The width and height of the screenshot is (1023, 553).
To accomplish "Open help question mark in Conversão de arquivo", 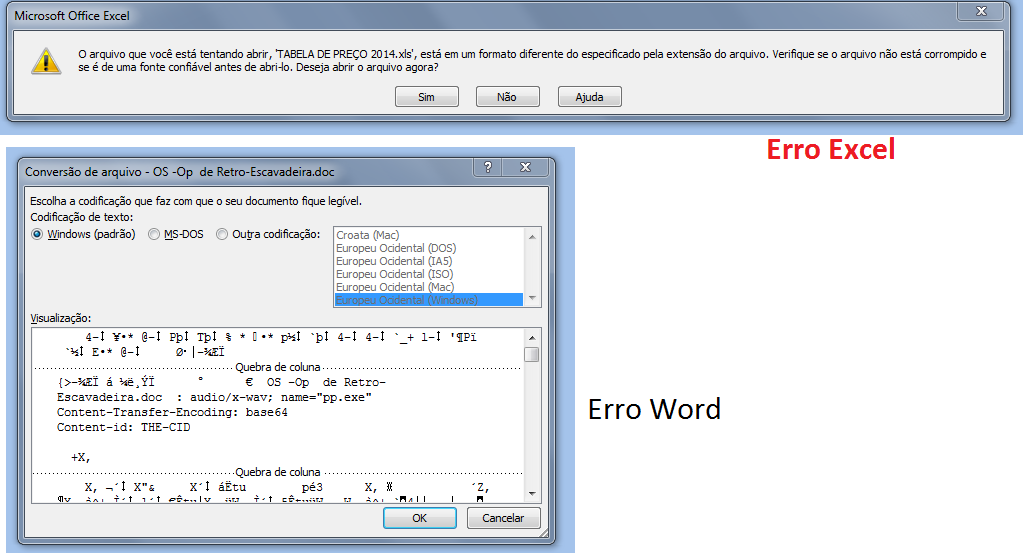I will [x=487, y=168].
